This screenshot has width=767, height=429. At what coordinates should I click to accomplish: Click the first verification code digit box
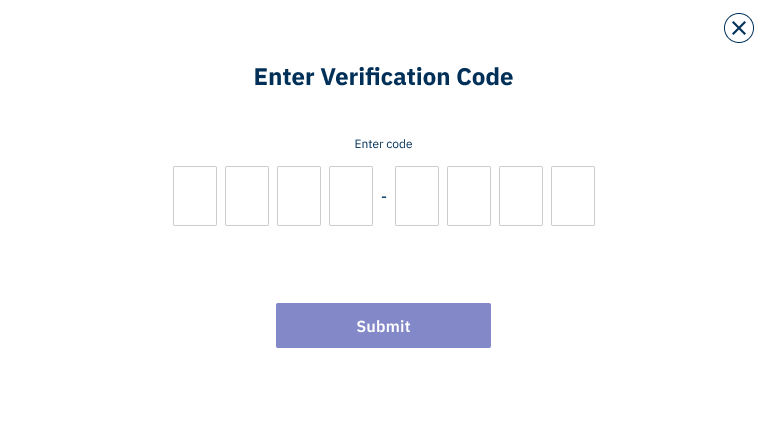(x=195, y=196)
